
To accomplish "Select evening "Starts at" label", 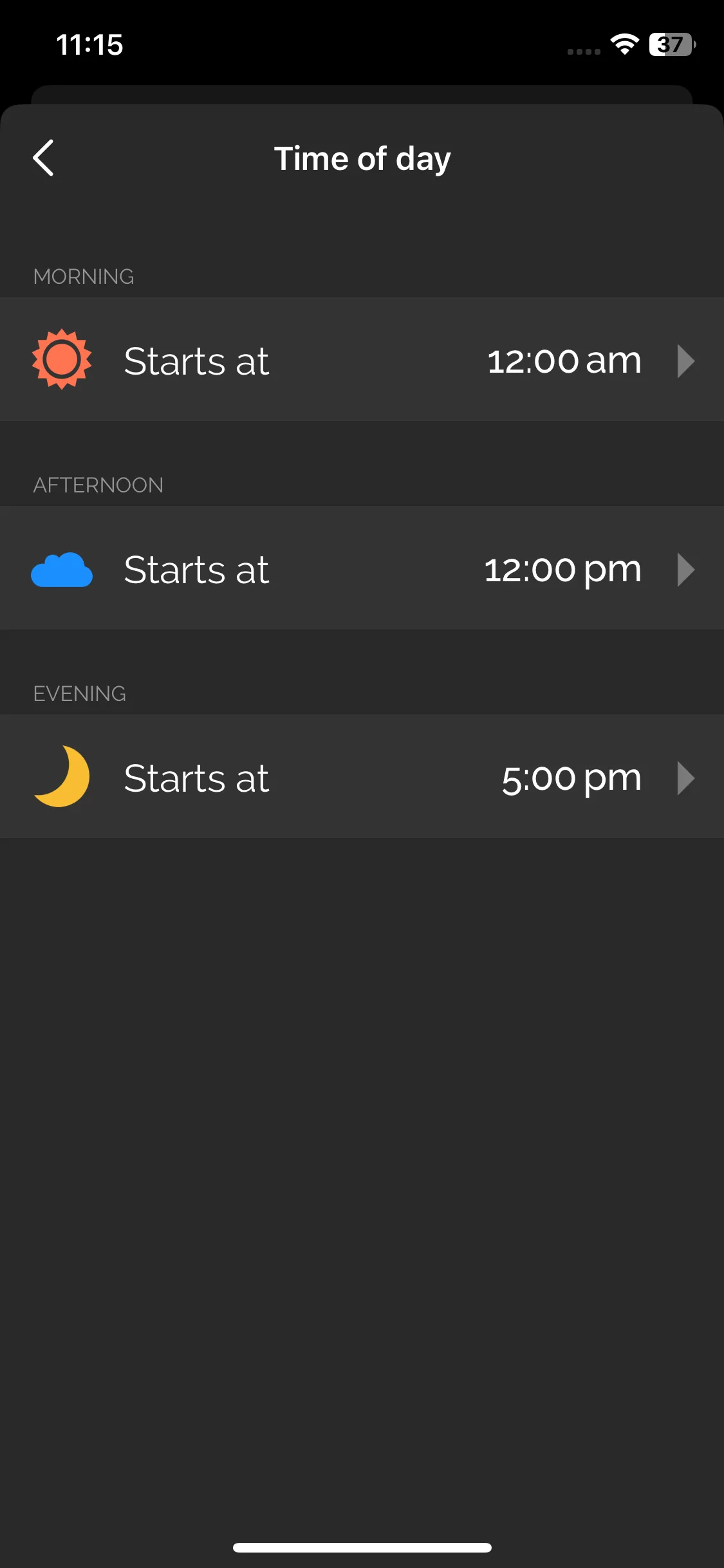I will pyautogui.click(x=196, y=778).
